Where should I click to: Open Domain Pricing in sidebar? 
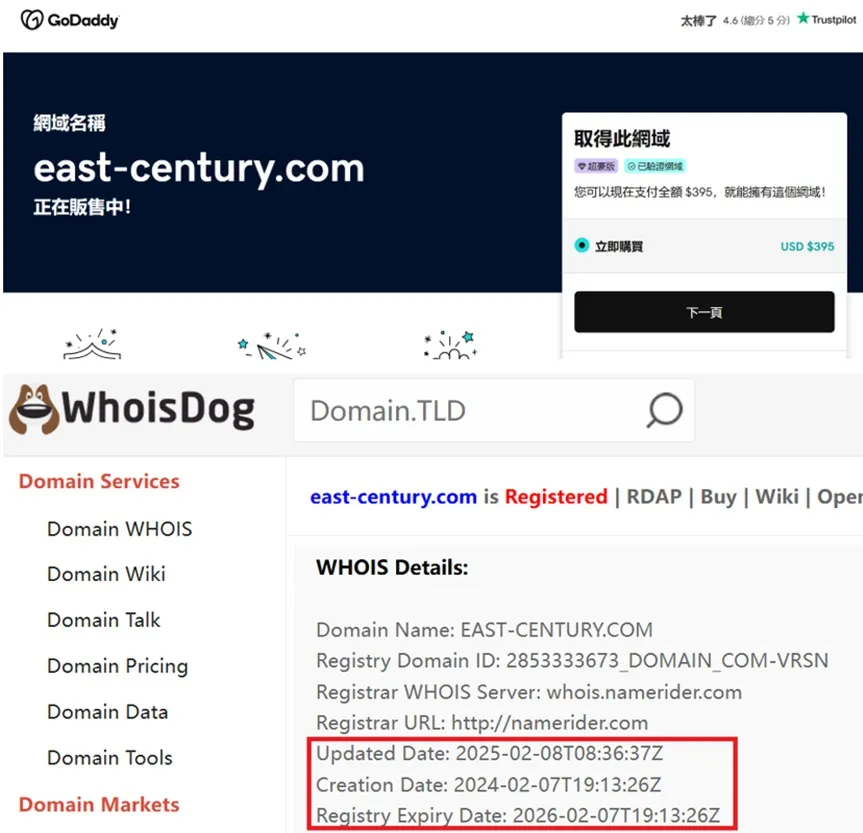tap(117, 666)
